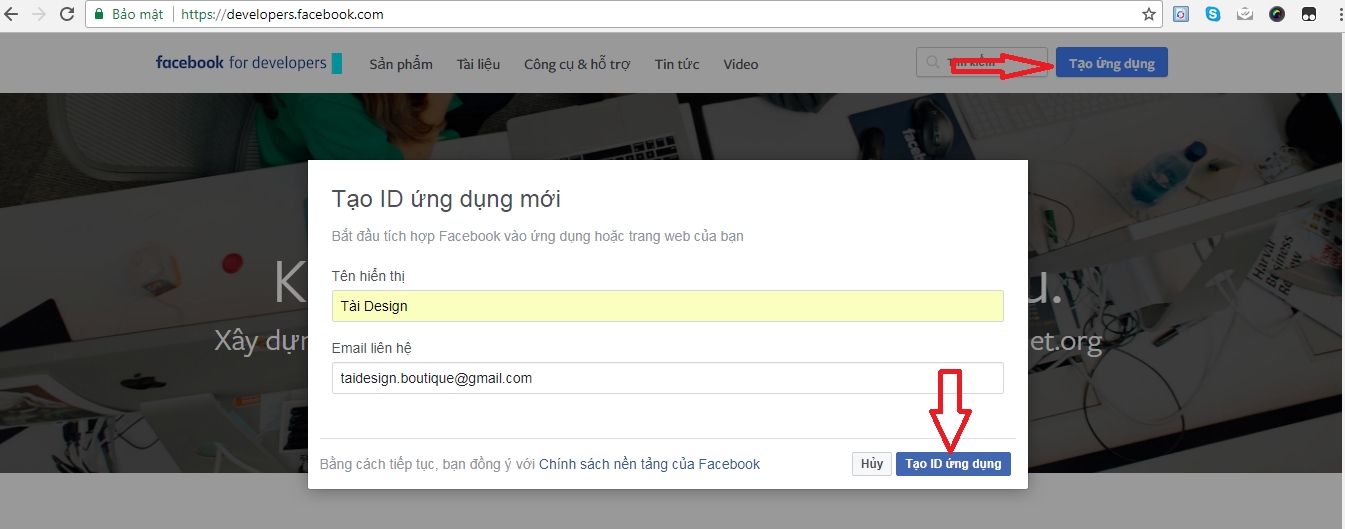1345x529 pixels.
Task: Open Công cụ & hỗ trợ menu
Action: 577,64
